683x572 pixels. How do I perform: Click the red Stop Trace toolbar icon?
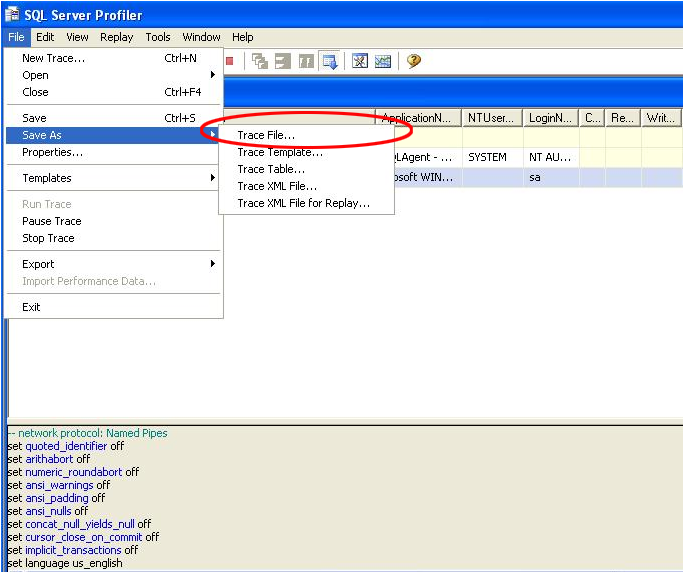pos(229,61)
